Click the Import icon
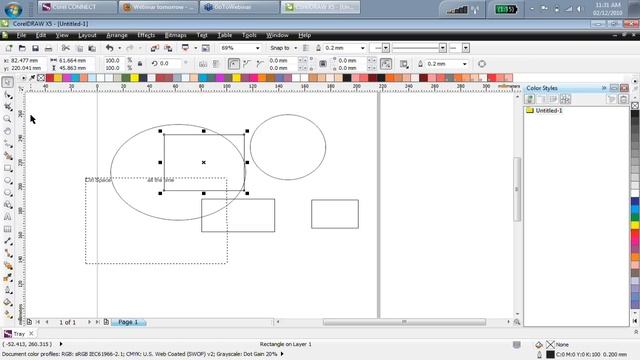This screenshot has height=360, width=640. tap(154, 48)
